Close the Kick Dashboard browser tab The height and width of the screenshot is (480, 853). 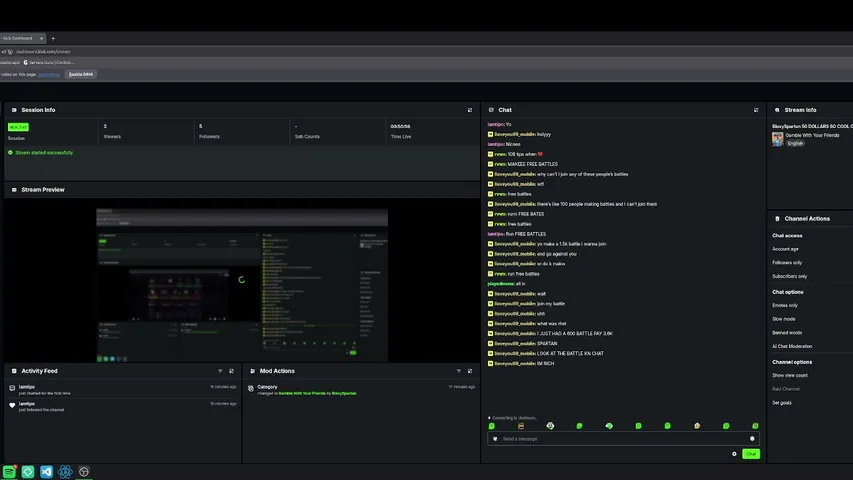[x=41, y=39]
